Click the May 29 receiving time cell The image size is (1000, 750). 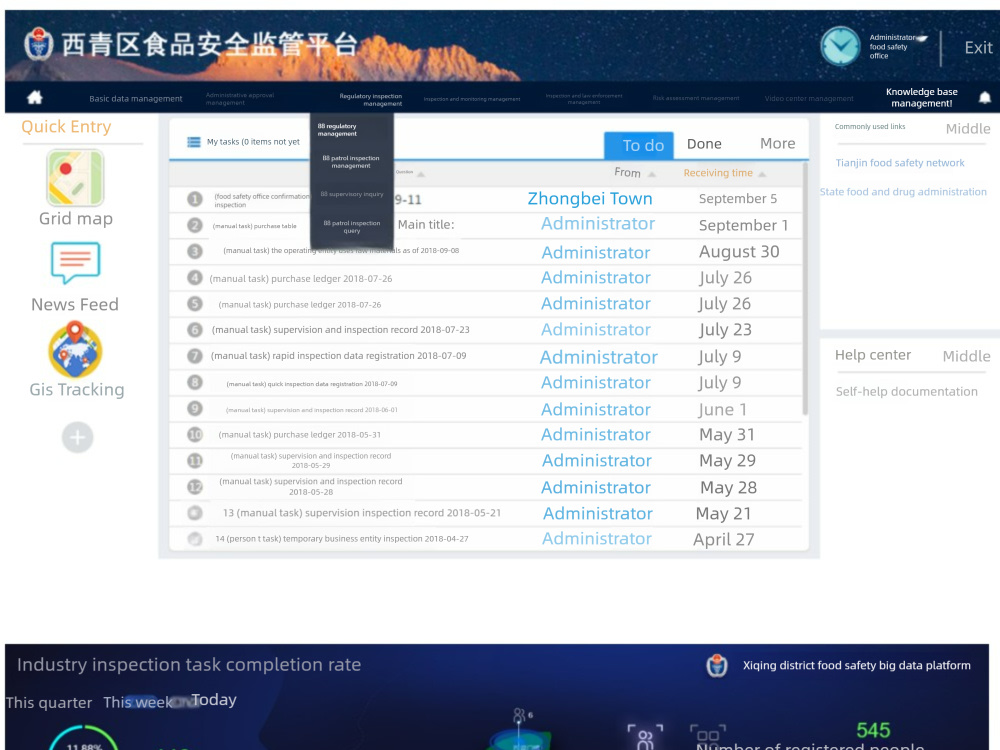(x=728, y=460)
